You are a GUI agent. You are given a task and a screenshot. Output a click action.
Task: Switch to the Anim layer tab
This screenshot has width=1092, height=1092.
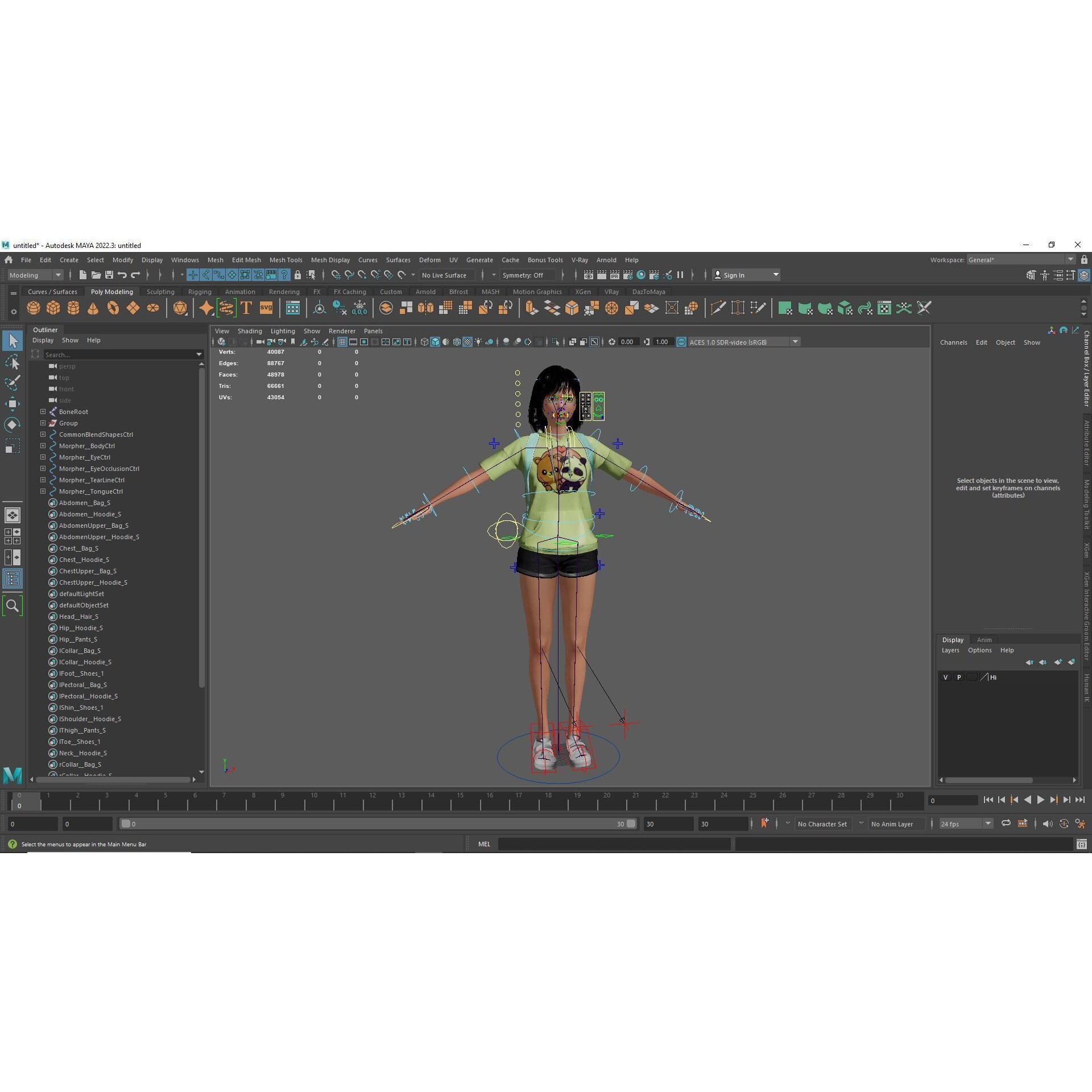[984, 640]
